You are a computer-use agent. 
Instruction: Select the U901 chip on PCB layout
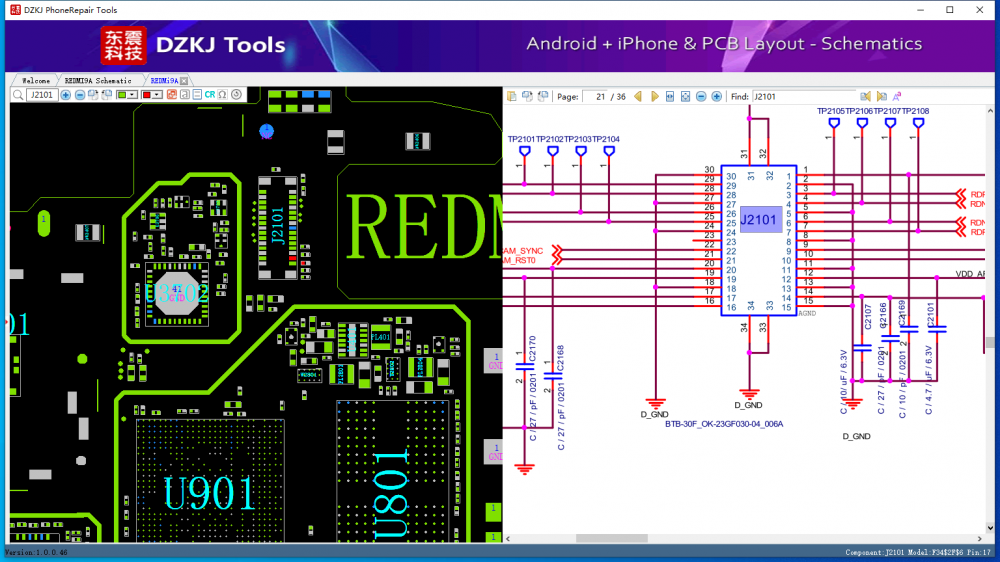(210, 493)
